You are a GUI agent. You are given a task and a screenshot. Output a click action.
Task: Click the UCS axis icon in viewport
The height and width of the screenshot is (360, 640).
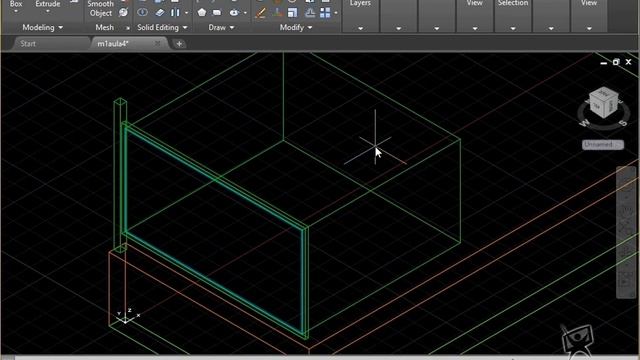[x=127, y=316]
